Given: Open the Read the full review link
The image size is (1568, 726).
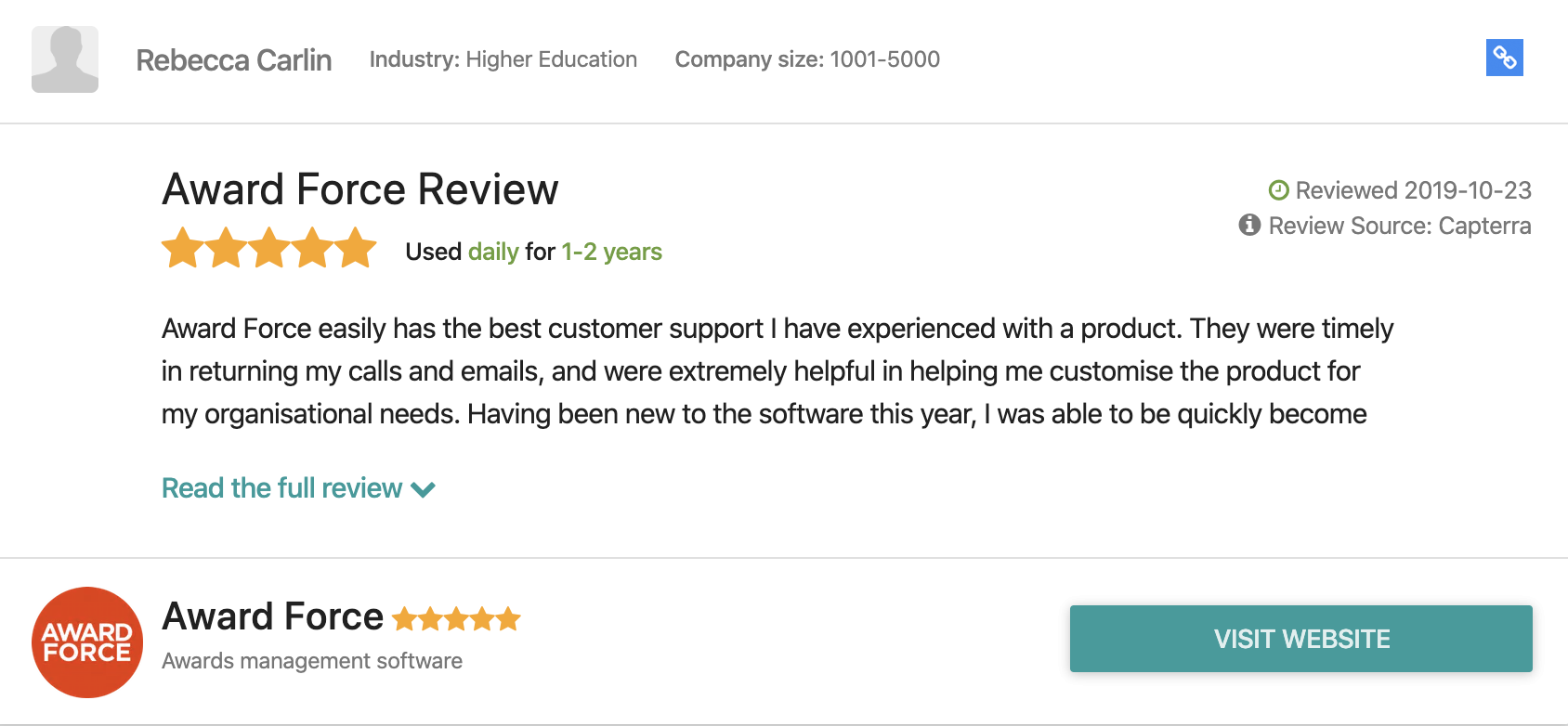Looking at the screenshot, I should tap(281, 488).
